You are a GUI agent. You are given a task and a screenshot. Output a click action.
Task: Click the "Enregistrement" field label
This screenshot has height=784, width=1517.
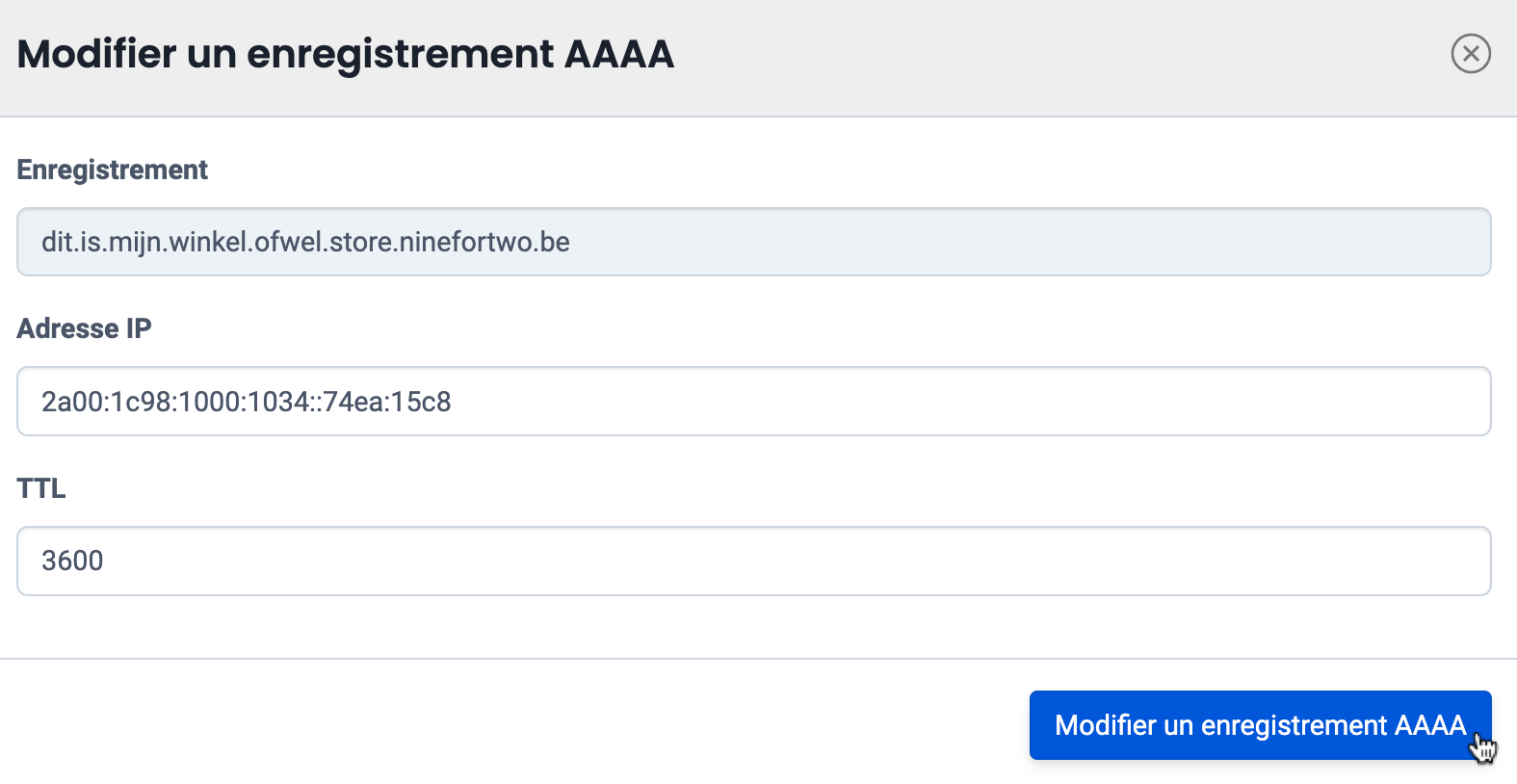(112, 170)
